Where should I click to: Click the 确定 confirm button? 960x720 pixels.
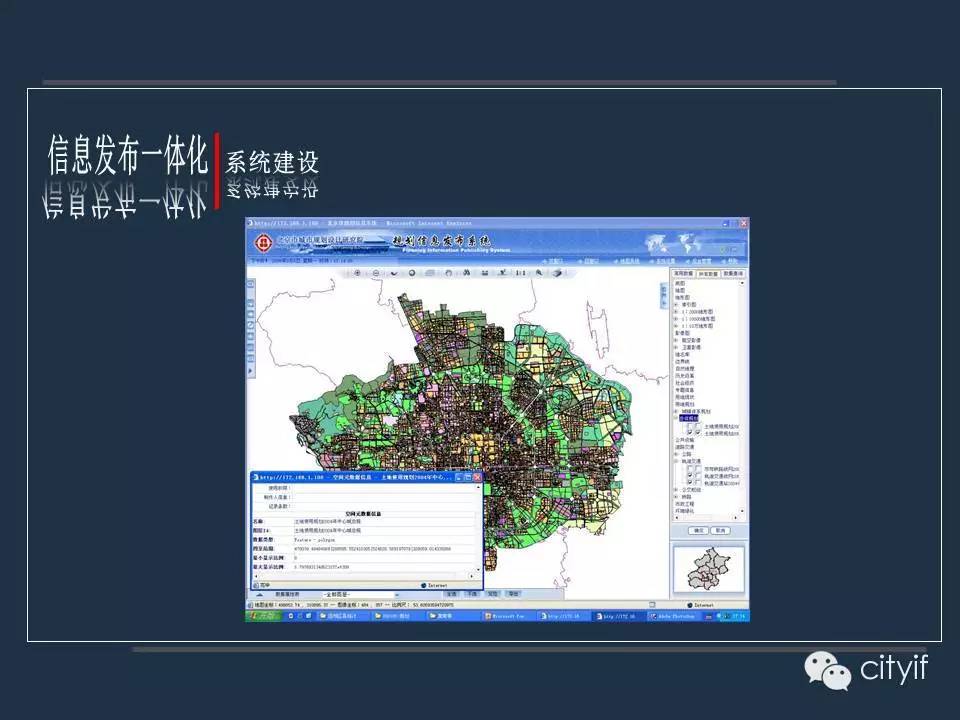(x=699, y=530)
